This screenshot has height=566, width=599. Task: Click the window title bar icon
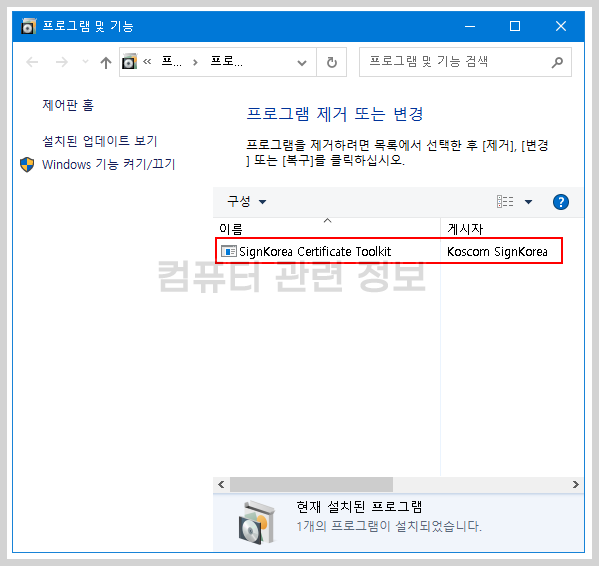click(x=29, y=26)
